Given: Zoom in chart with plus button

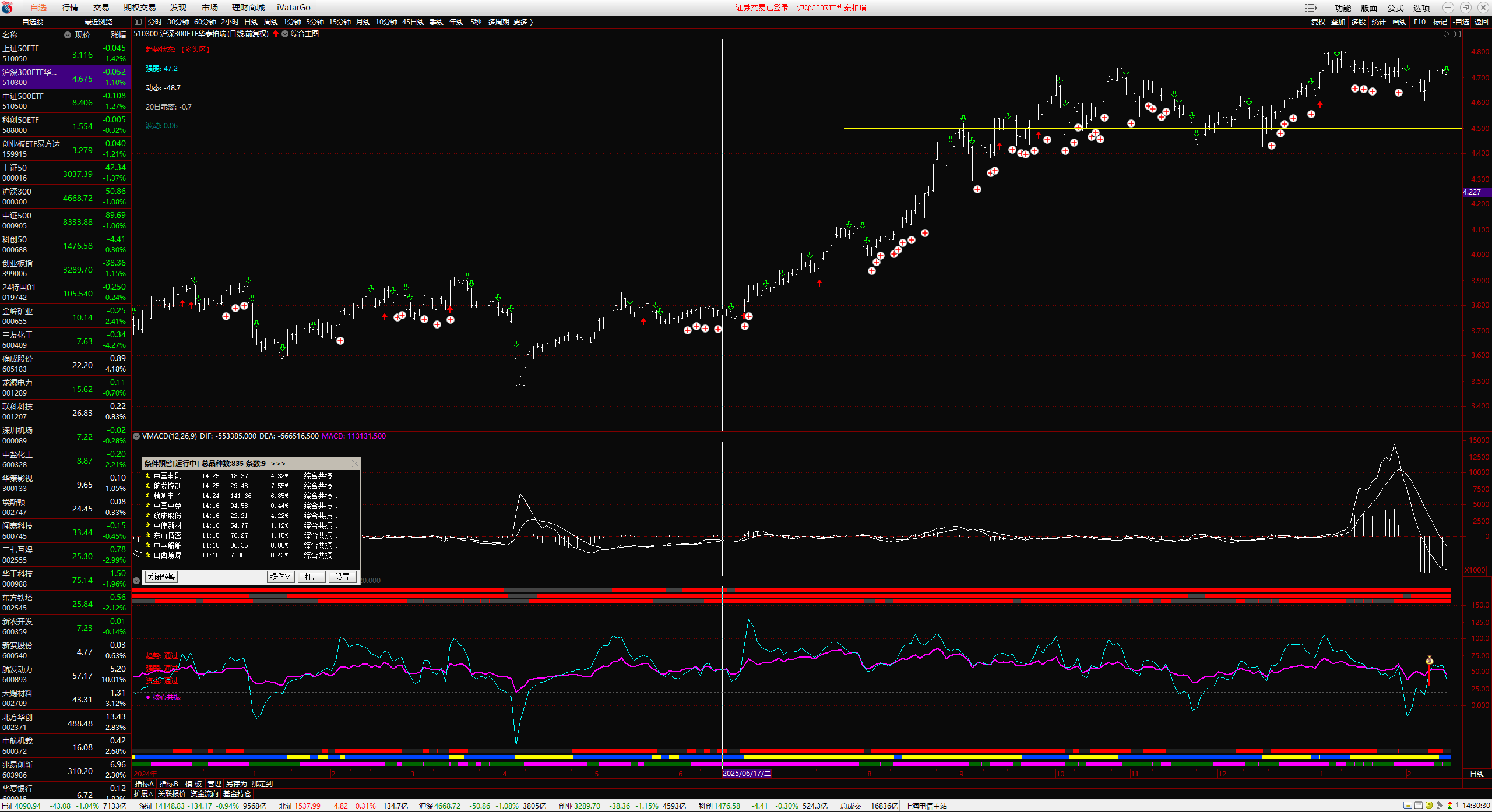Looking at the screenshot, I should point(1470,783).
